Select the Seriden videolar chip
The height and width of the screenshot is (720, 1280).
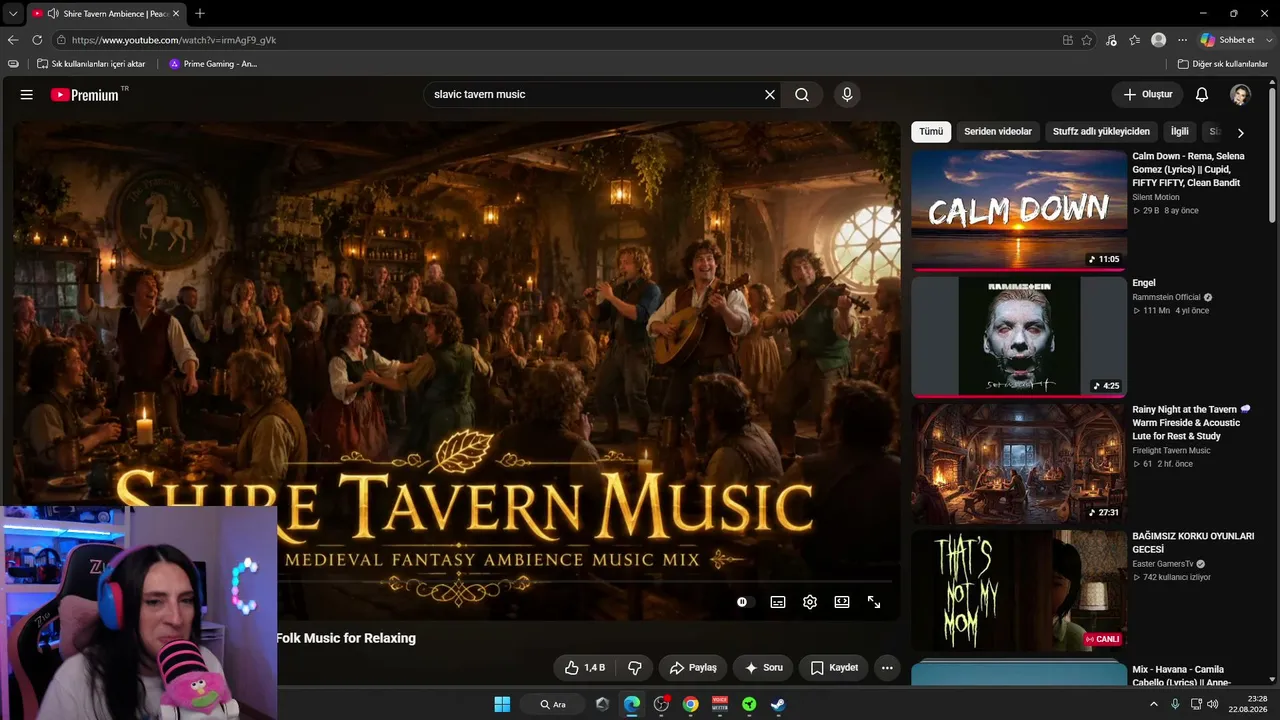coord(998,132)
